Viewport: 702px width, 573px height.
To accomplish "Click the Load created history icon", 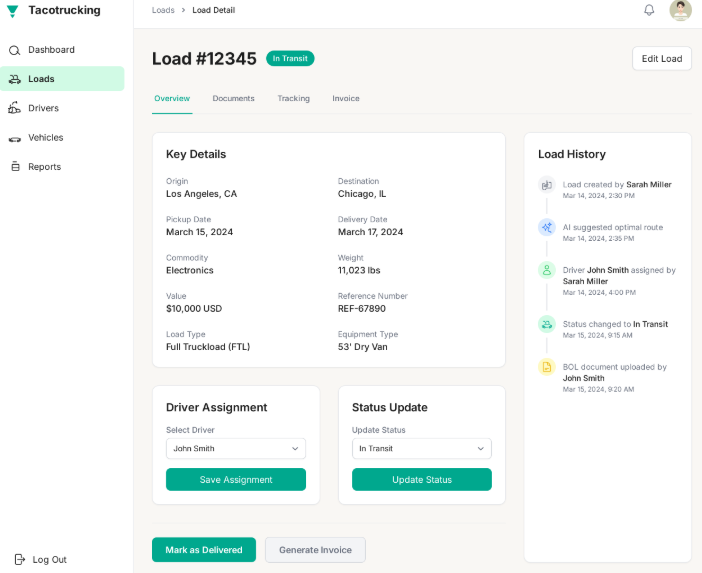I will coord(547,185).
